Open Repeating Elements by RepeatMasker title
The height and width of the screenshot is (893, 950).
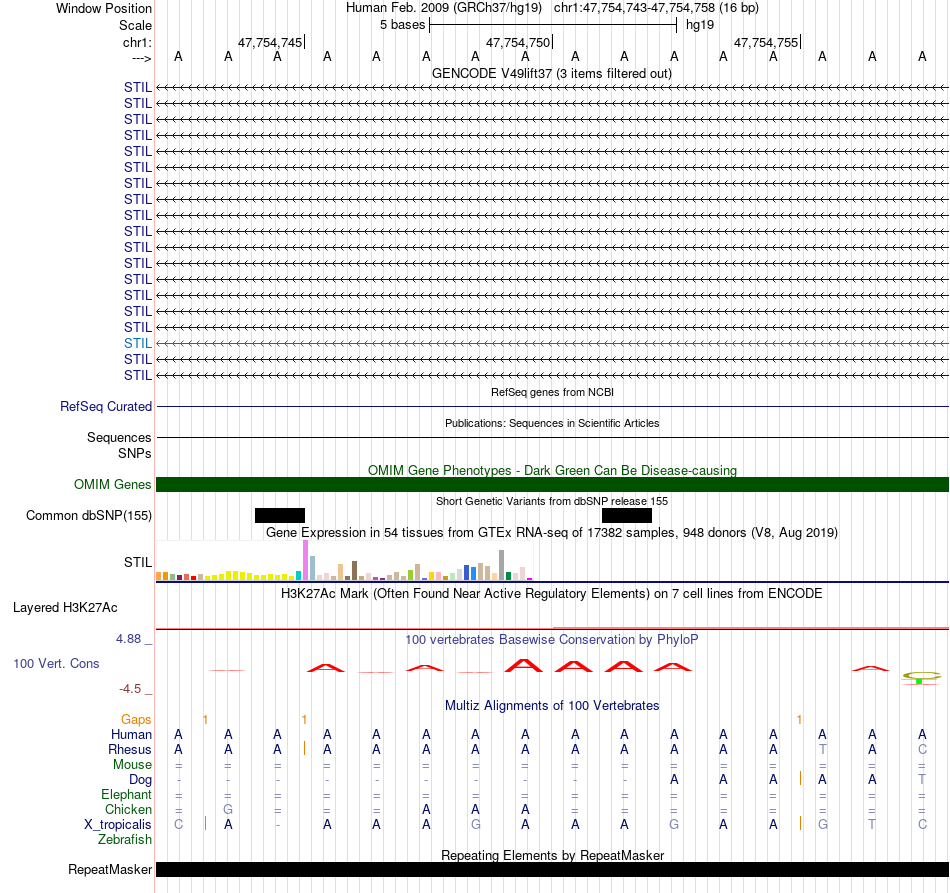point(552,855)
